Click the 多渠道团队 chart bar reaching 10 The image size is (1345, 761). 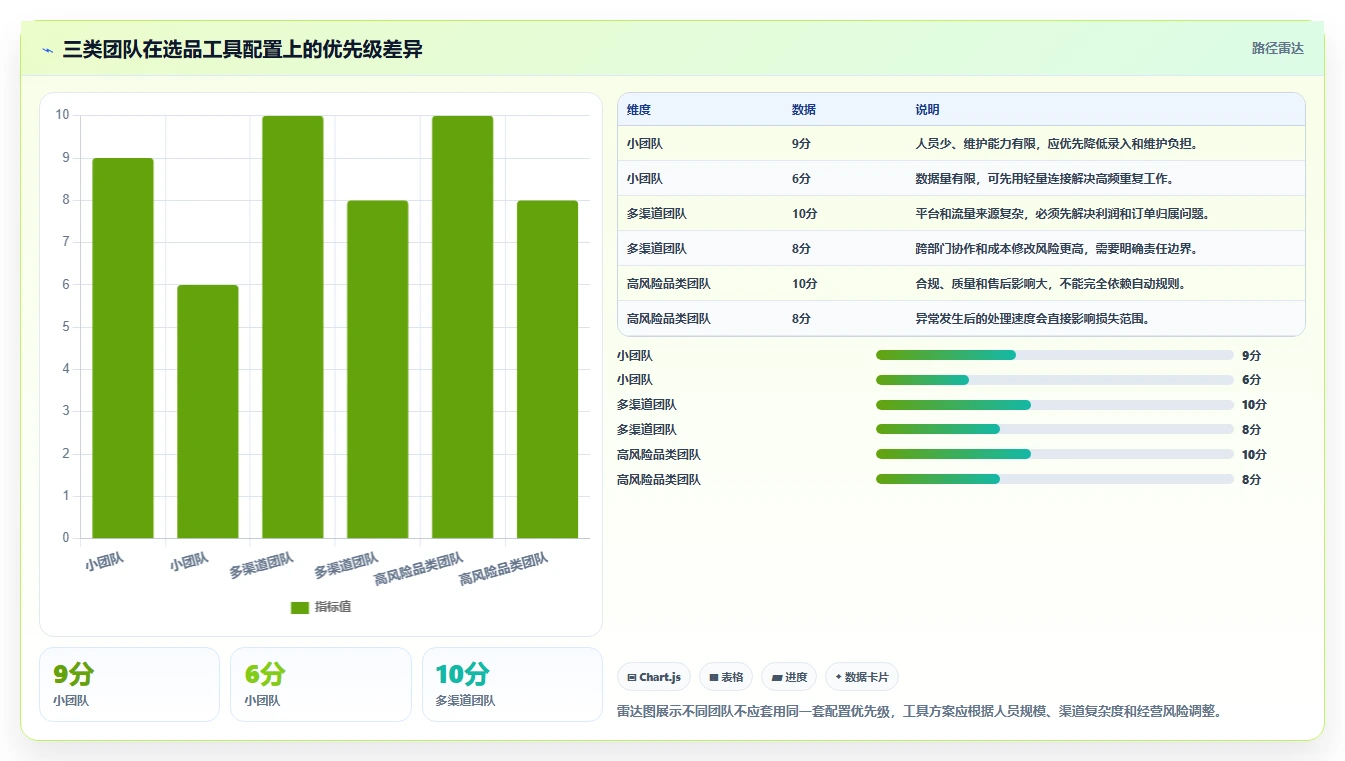pyautogui.click(x=293, y=327)
